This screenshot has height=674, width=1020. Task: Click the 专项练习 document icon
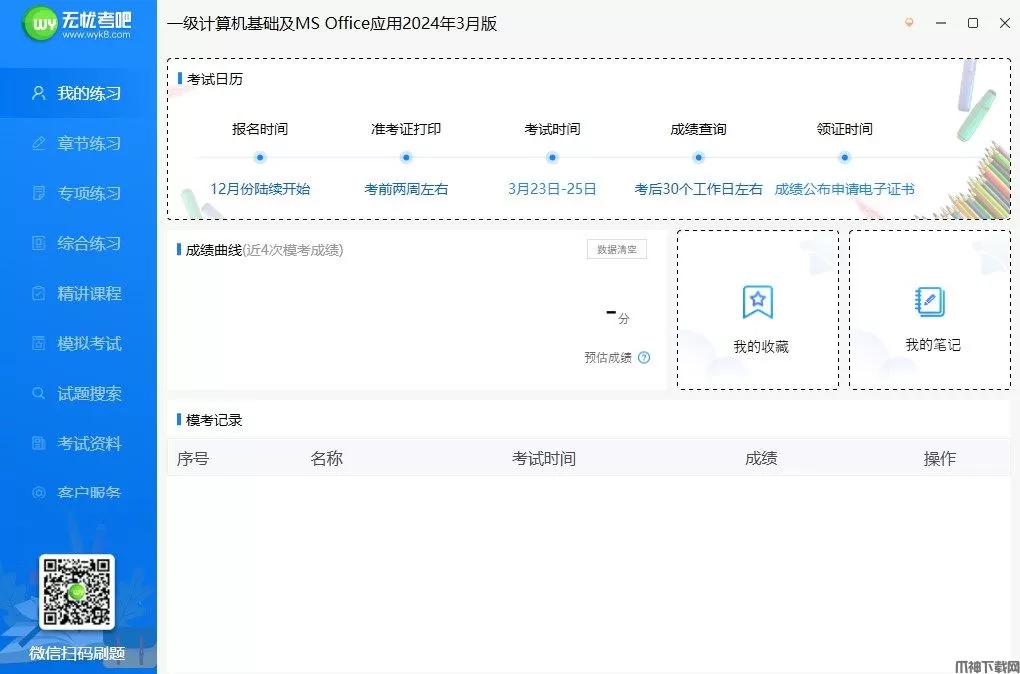click(39, 193)
